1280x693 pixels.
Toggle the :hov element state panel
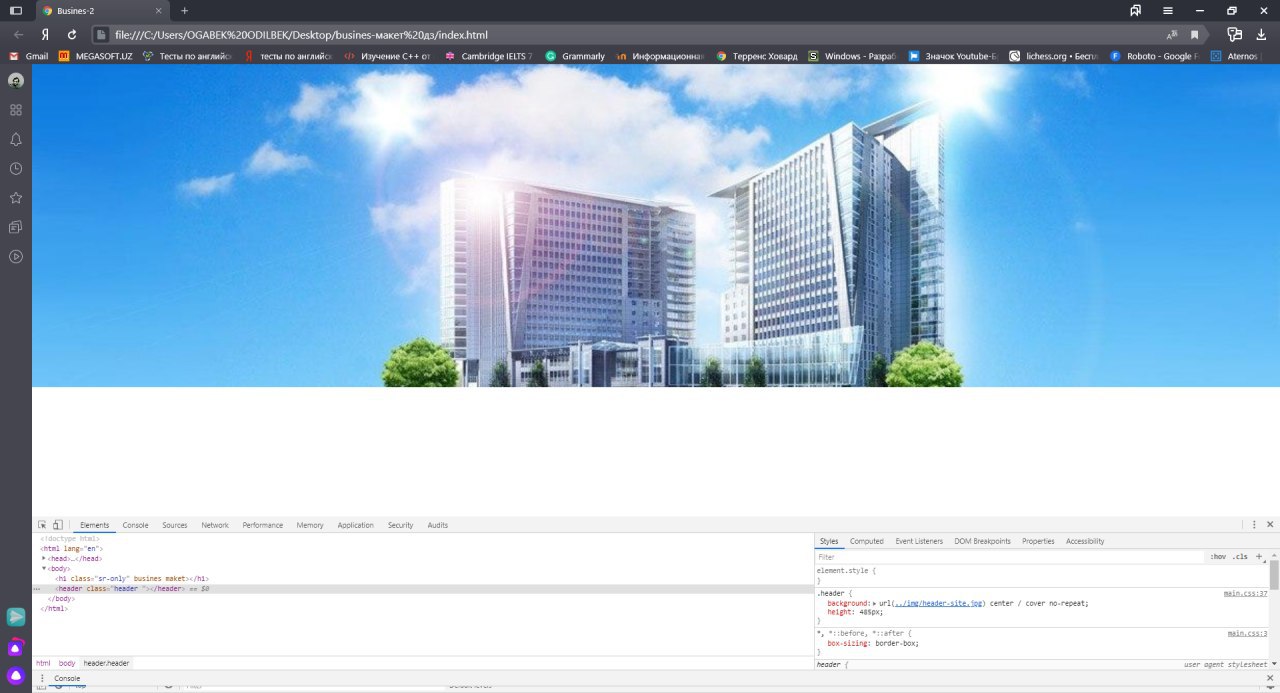click(1217, 556)
